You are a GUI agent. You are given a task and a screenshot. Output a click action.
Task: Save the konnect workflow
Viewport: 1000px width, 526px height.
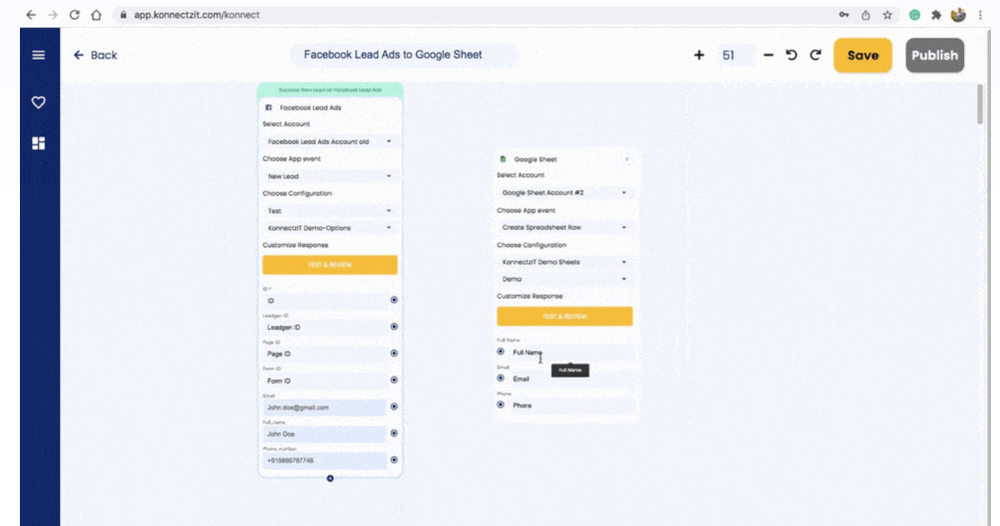pos(862,55)
